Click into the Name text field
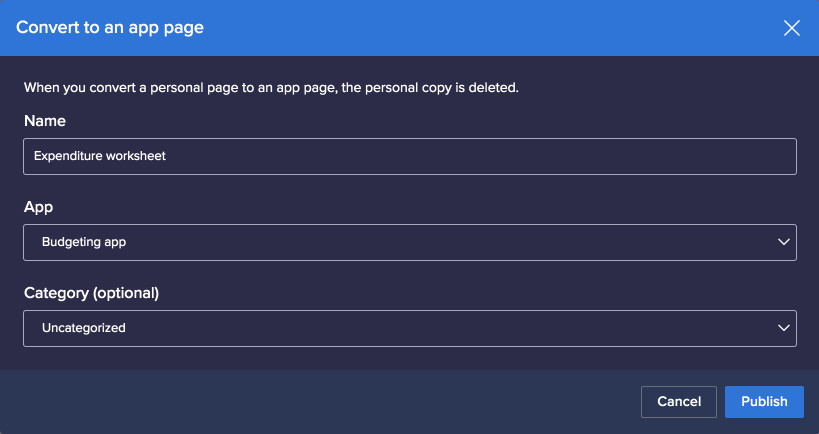819x434 pixels. point(410,156)
